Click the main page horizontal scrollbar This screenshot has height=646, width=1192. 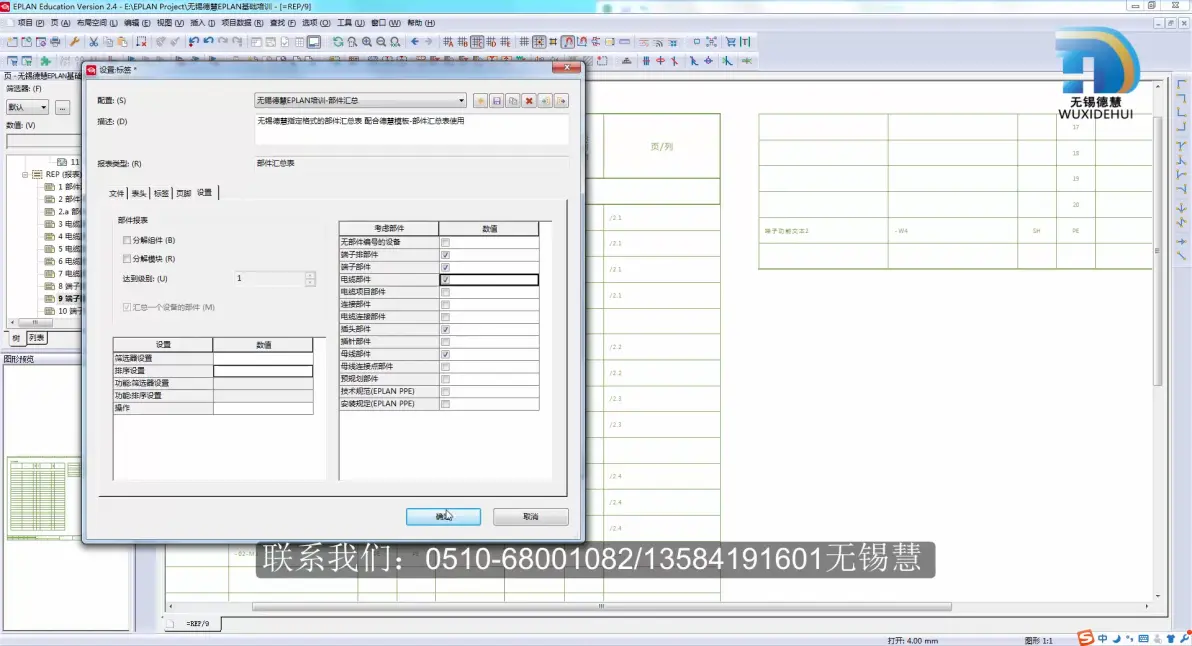601,606
